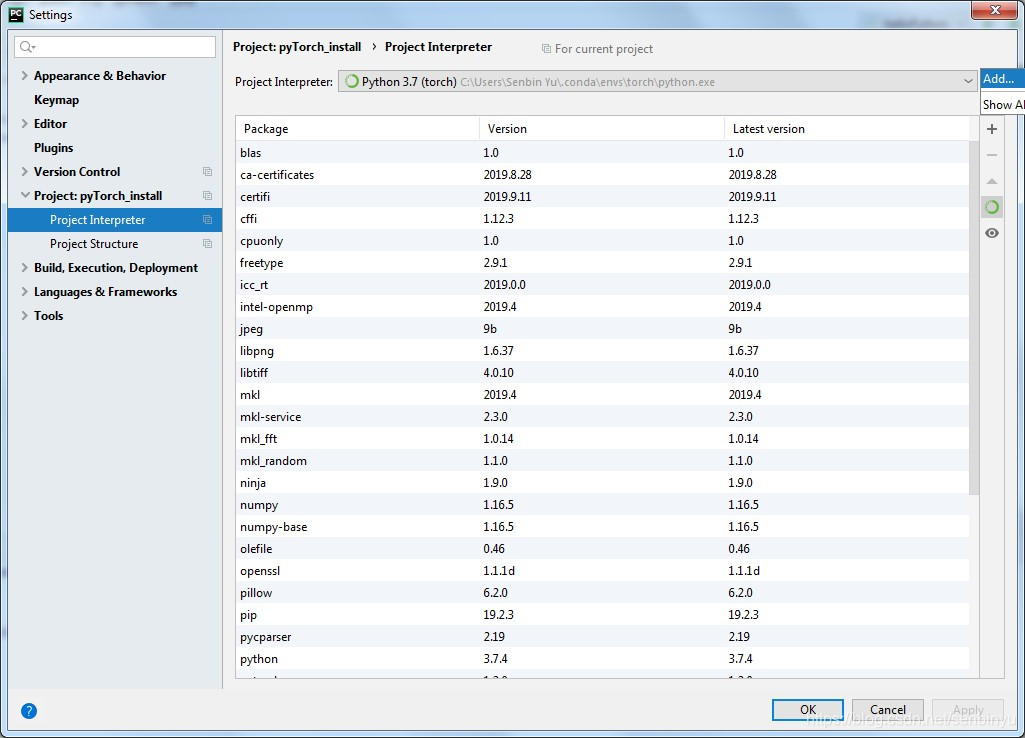Select the ninja package row

pos(602,482)
